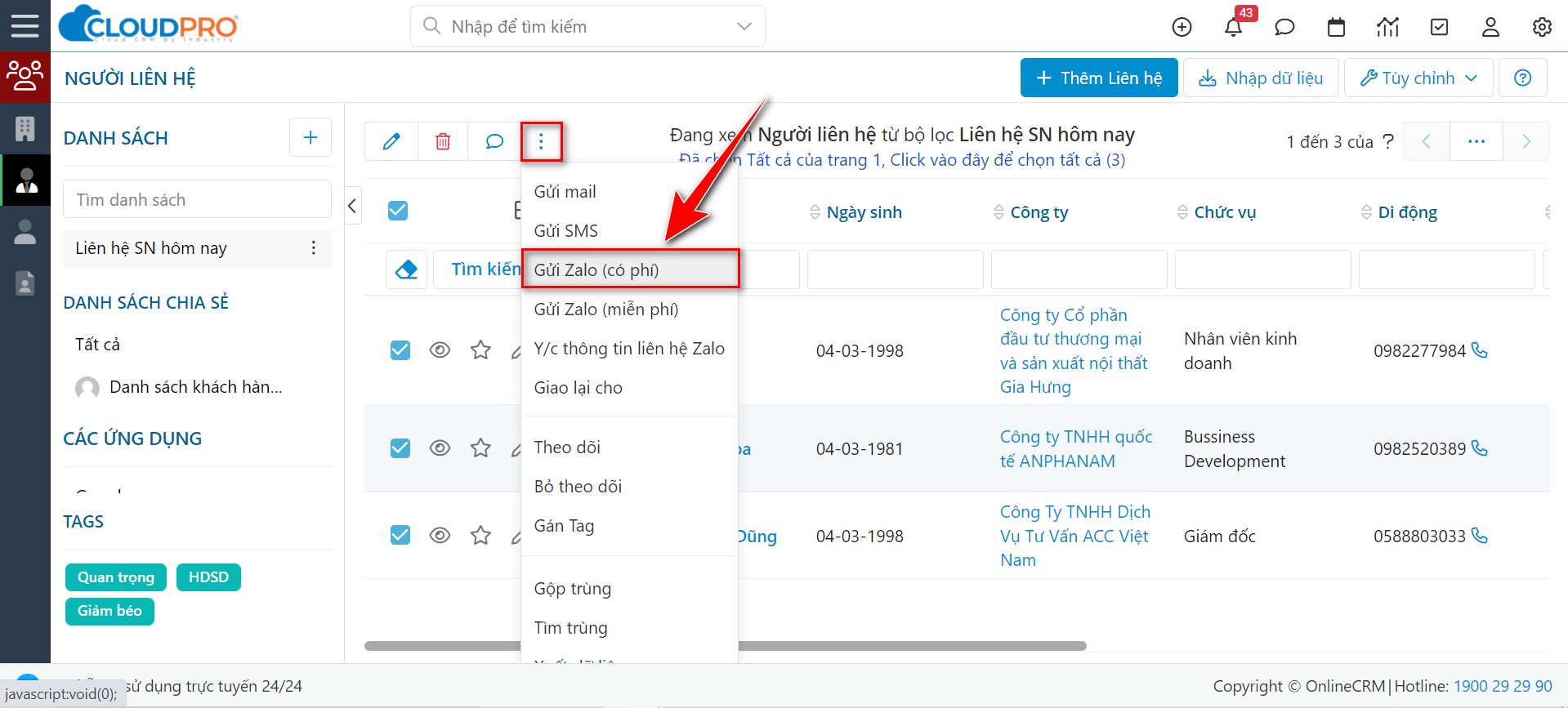Open the reports chart icon
This screenshot has width=1568, height=708.
(1387, 27)
